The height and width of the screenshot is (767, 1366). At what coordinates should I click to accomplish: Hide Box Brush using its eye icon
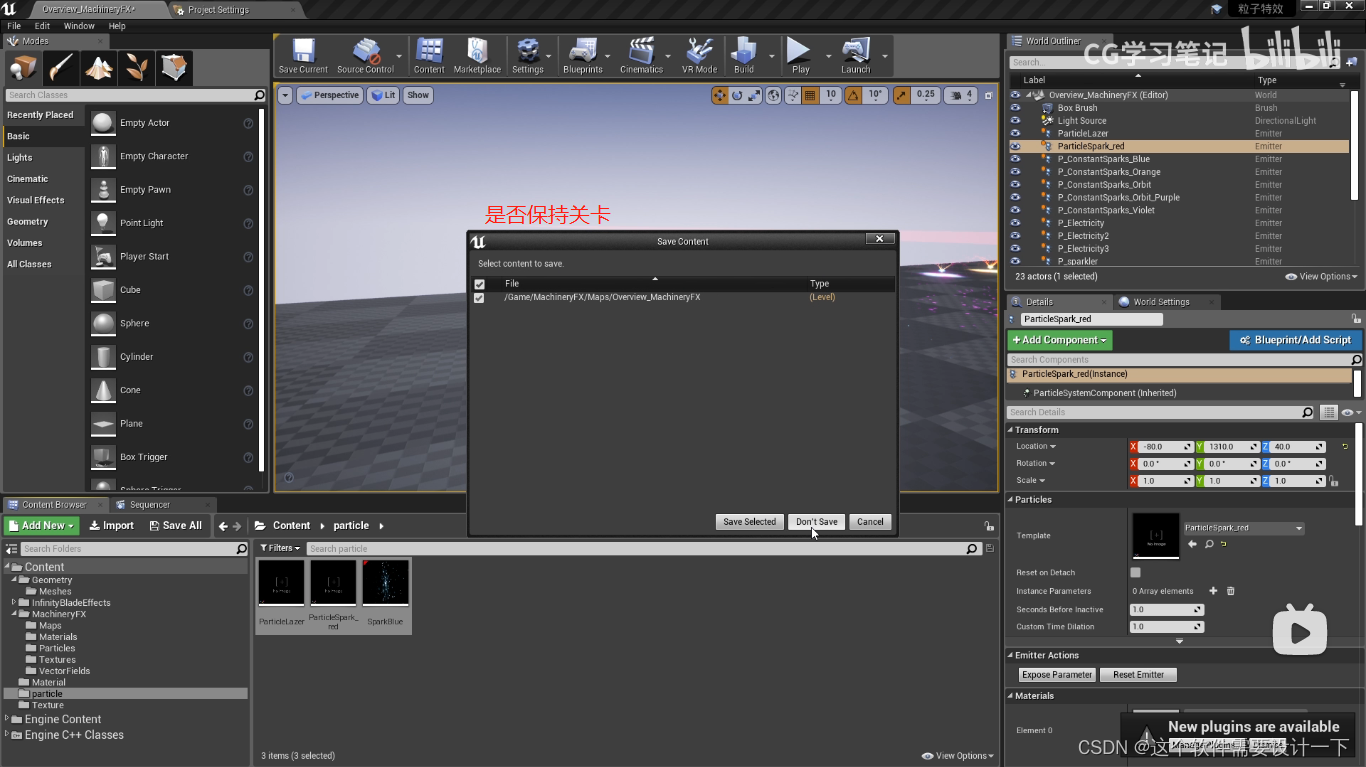coord(1016,108)
